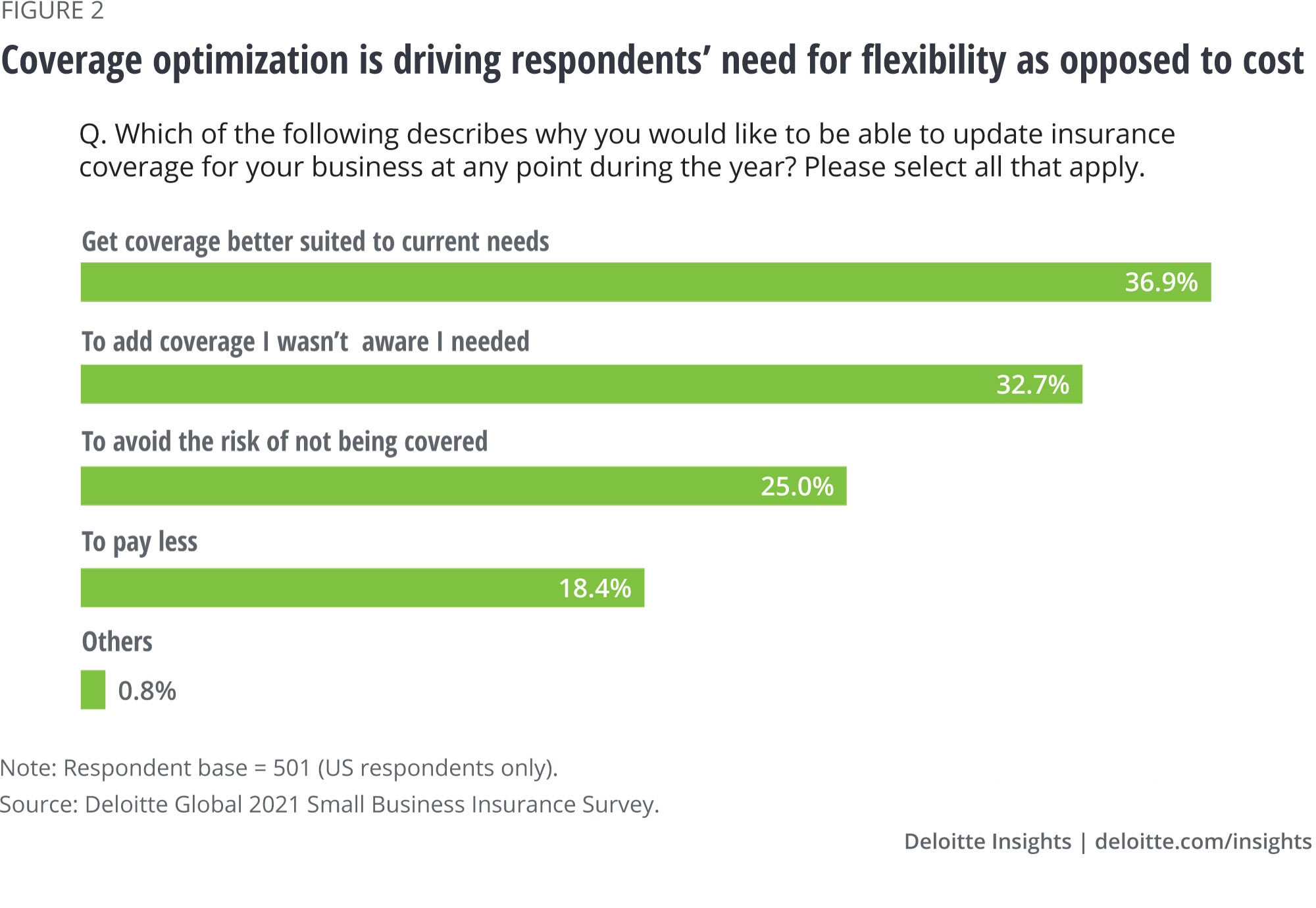The height and width of the screenshot is (908, 1316).
Task: Click the 36.9% value label
Action: coord(1161,282)
